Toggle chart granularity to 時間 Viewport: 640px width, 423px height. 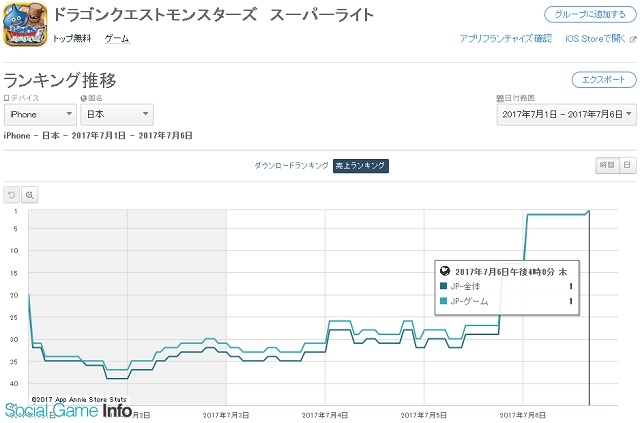click(607, 165)
